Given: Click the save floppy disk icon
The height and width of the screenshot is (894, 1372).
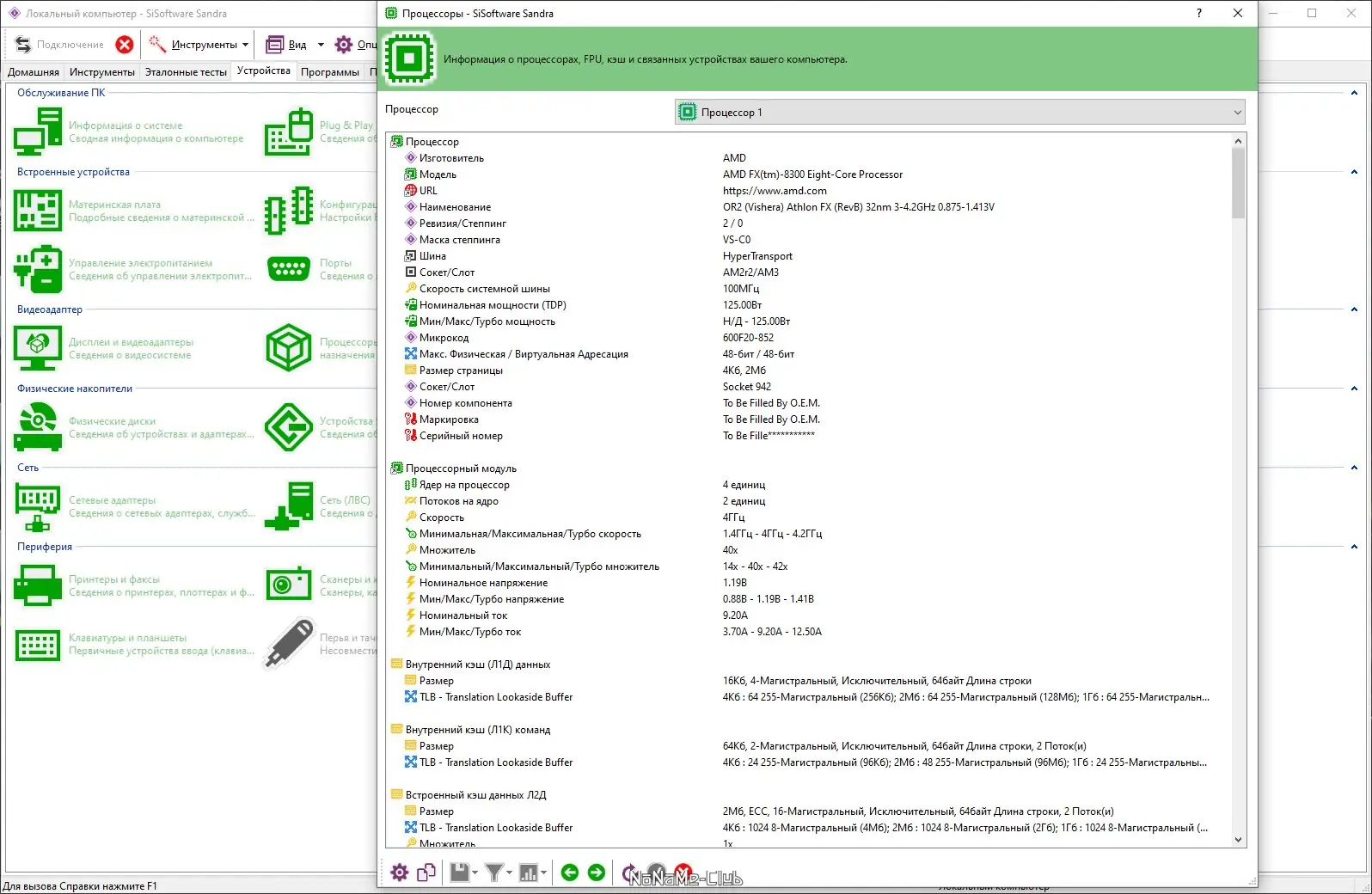Looking at the screenshot, I should click(460, 873).
